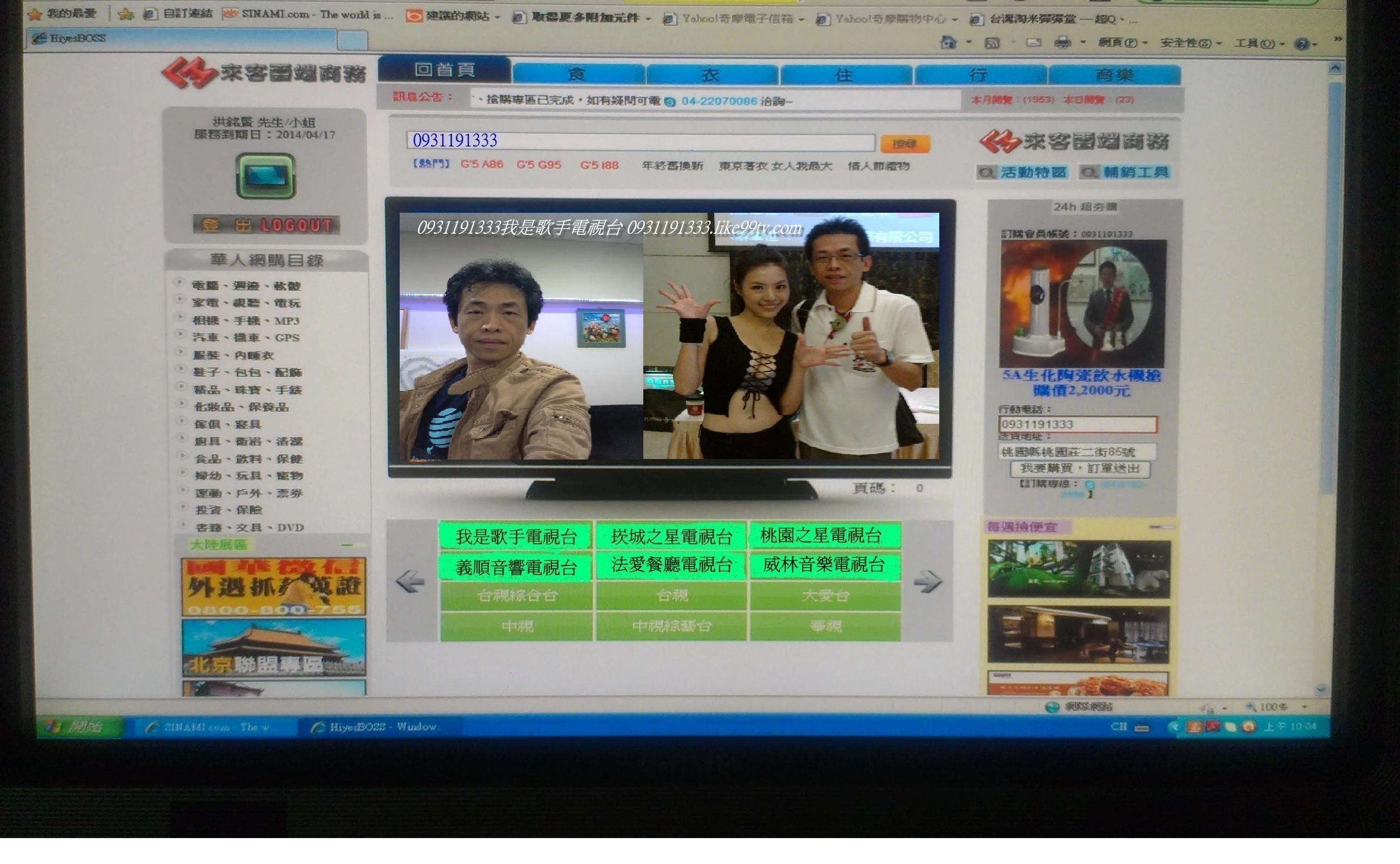The image size is (1400, 864).
Task: Select the 回首頁 tab
Action: pos(444,70)
